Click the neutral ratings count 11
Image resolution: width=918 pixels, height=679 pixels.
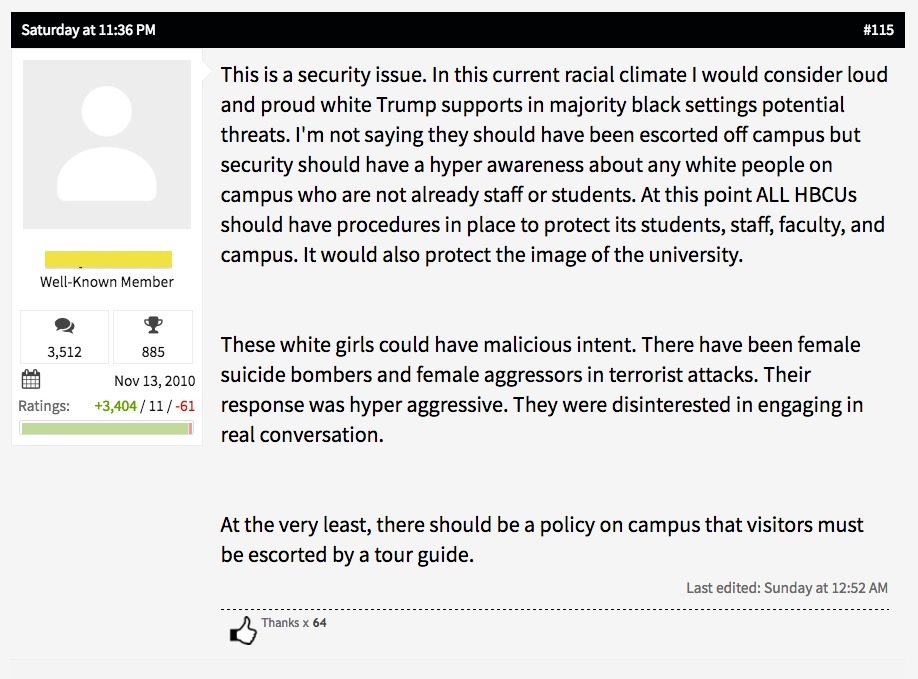coord(156,406)
